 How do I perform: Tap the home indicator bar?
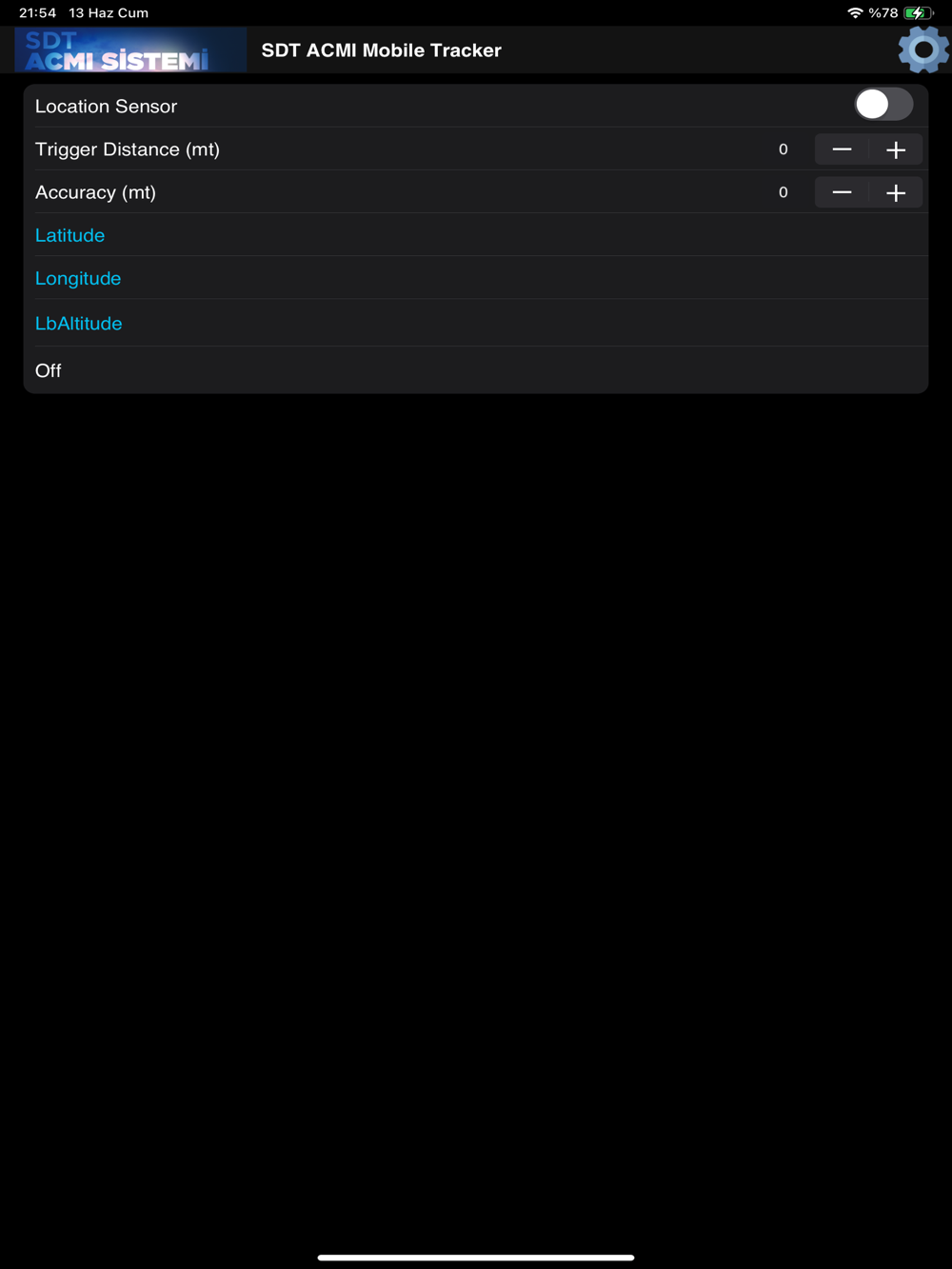(476, 1257)
